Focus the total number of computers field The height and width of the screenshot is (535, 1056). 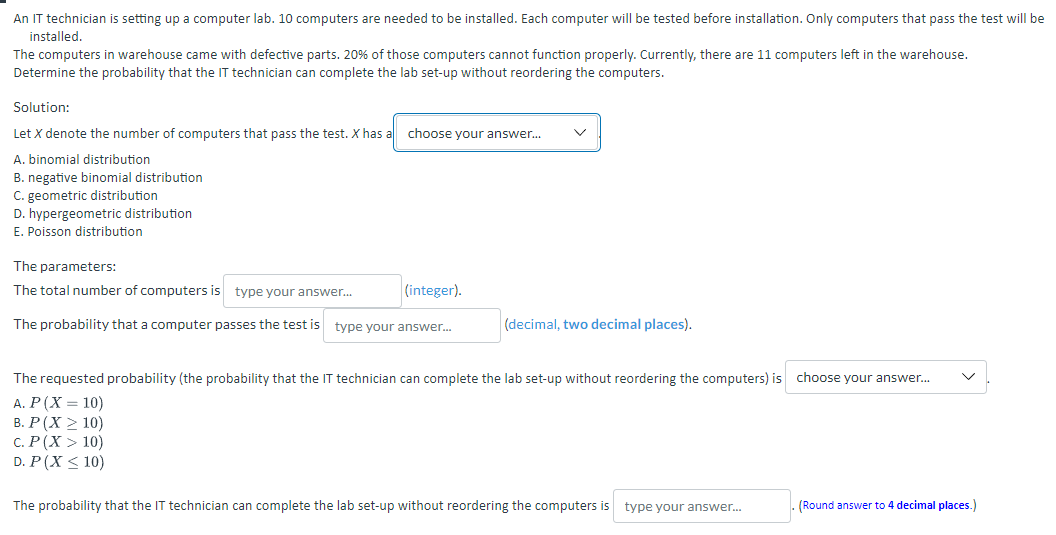coord(312,292)
